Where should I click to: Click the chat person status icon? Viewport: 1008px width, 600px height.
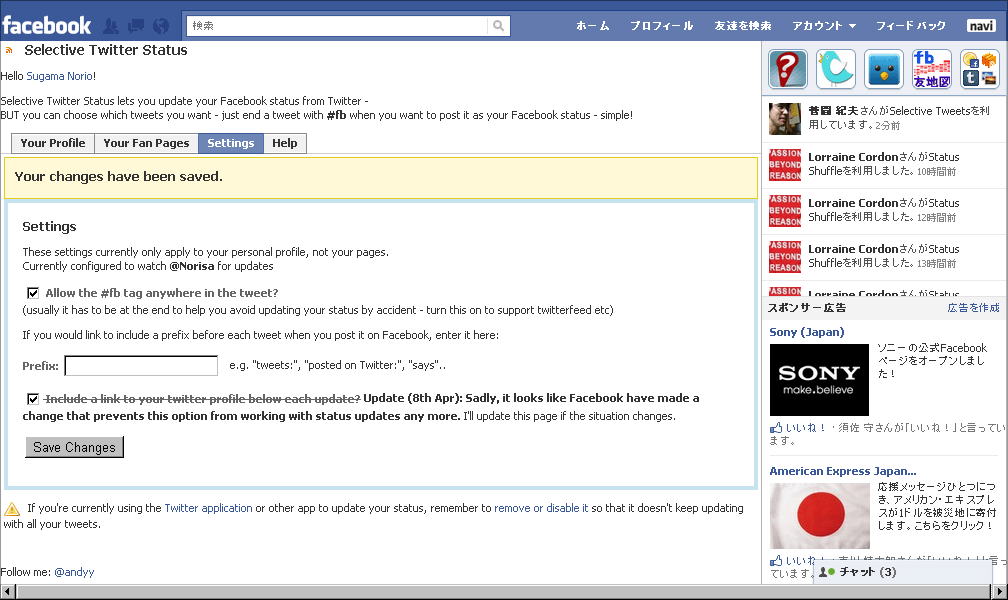(826, 572)
